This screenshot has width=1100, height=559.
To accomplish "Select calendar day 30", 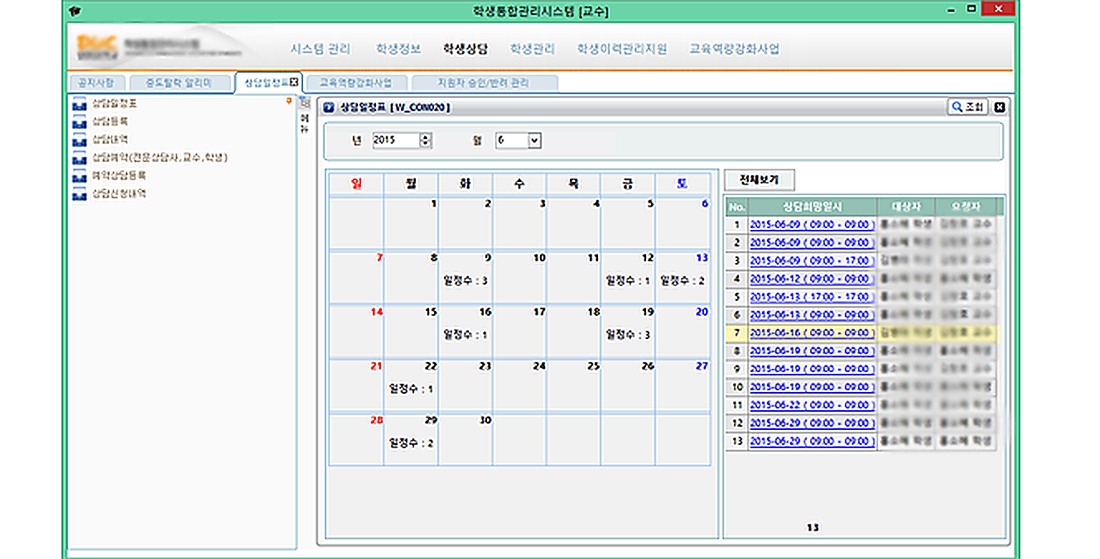I will (x=465, y=439).
